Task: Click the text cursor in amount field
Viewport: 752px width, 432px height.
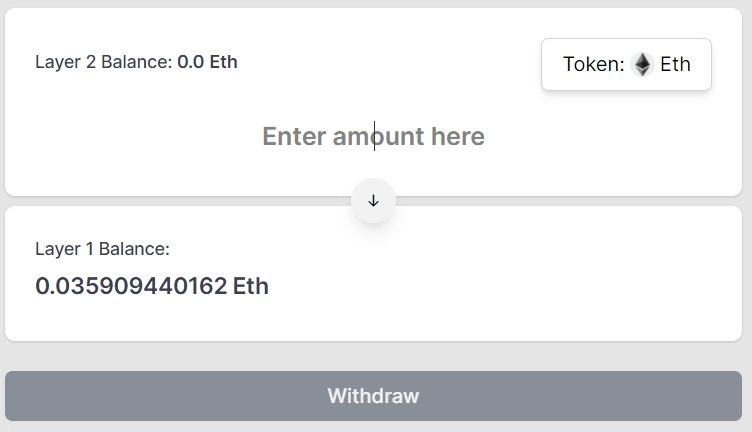Action: [x=375, y=136]
